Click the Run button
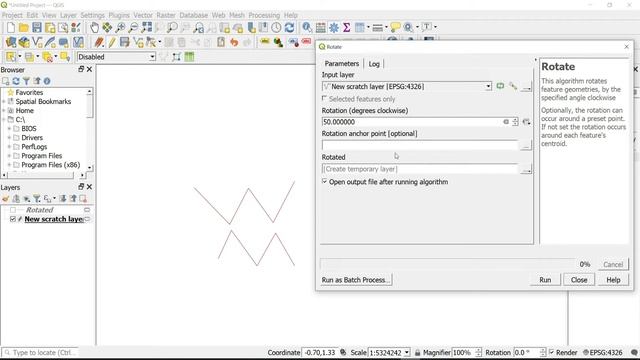Viewport: 640px width, 360px height. 545,280
